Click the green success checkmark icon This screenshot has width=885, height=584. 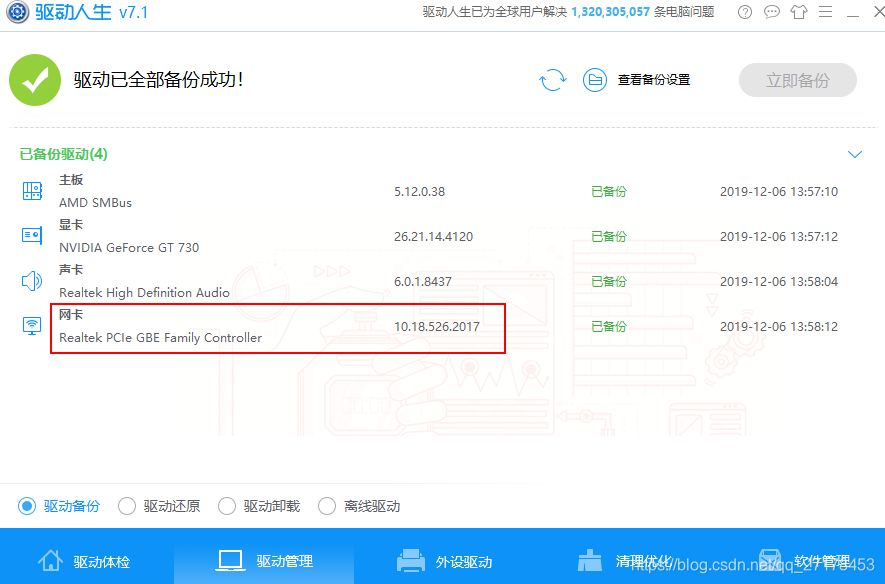point(35,80)
